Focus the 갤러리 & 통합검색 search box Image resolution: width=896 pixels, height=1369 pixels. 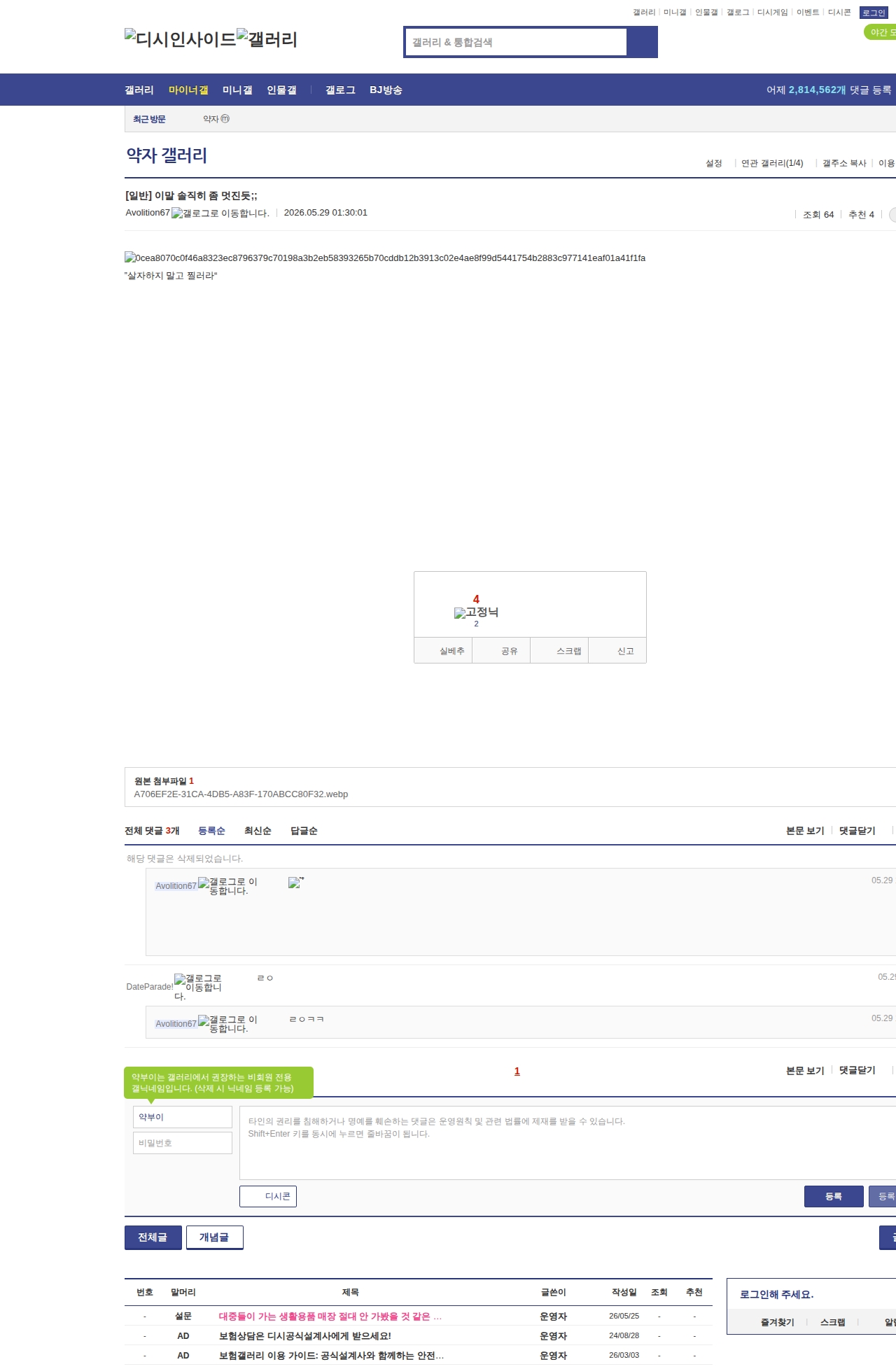click(517, 42)
